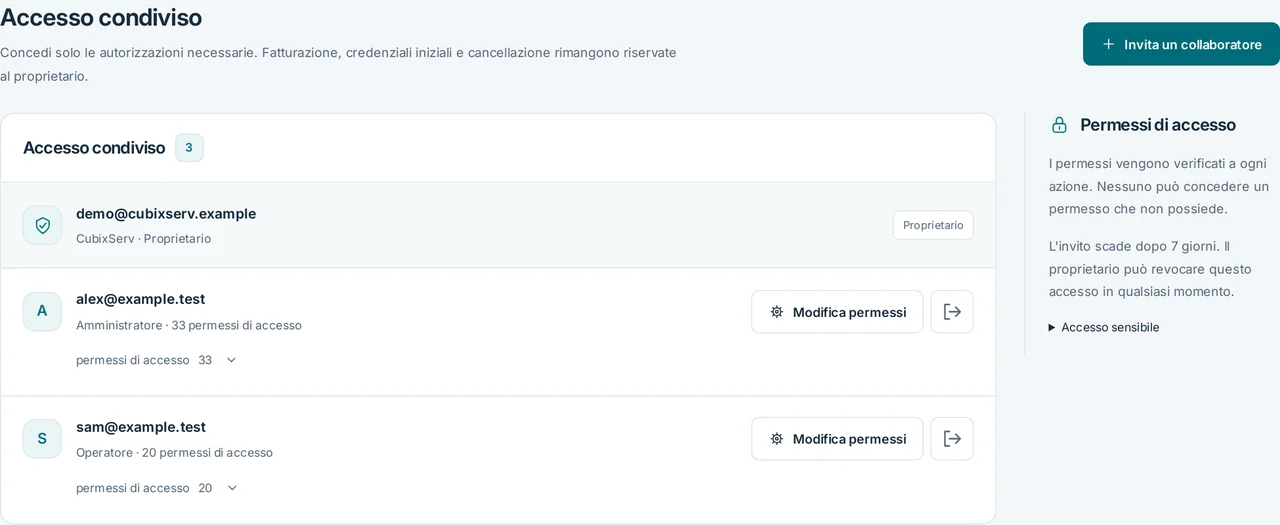
Task: Click the A avatar for alex@example.test
Action: [42, 311]
